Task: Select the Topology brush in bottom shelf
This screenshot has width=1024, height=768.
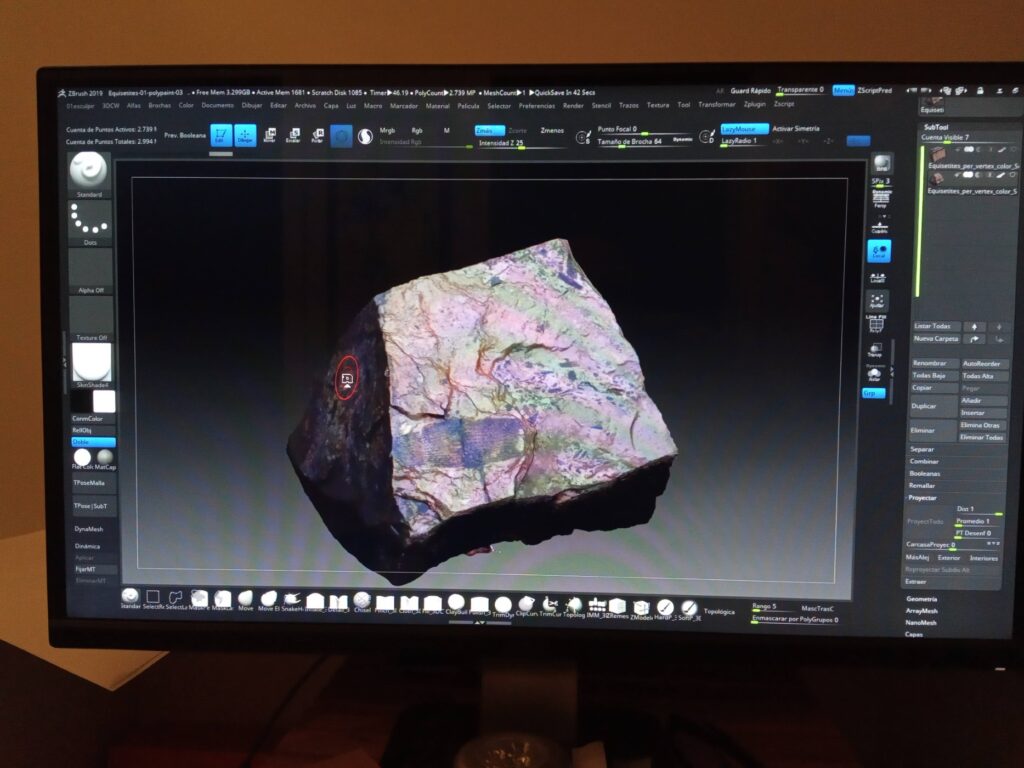Action: click(x=574, y=606)
